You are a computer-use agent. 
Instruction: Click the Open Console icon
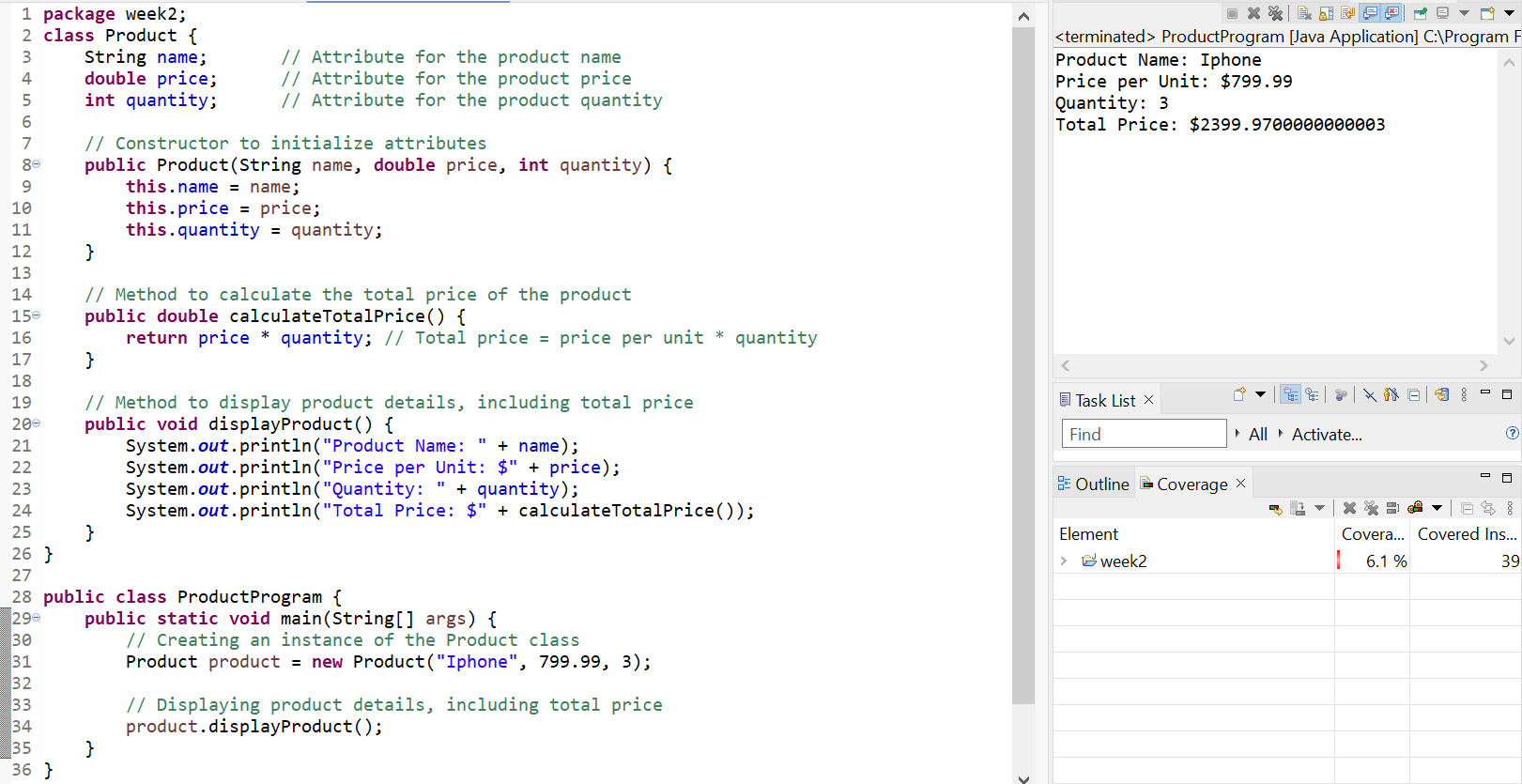1487,13
